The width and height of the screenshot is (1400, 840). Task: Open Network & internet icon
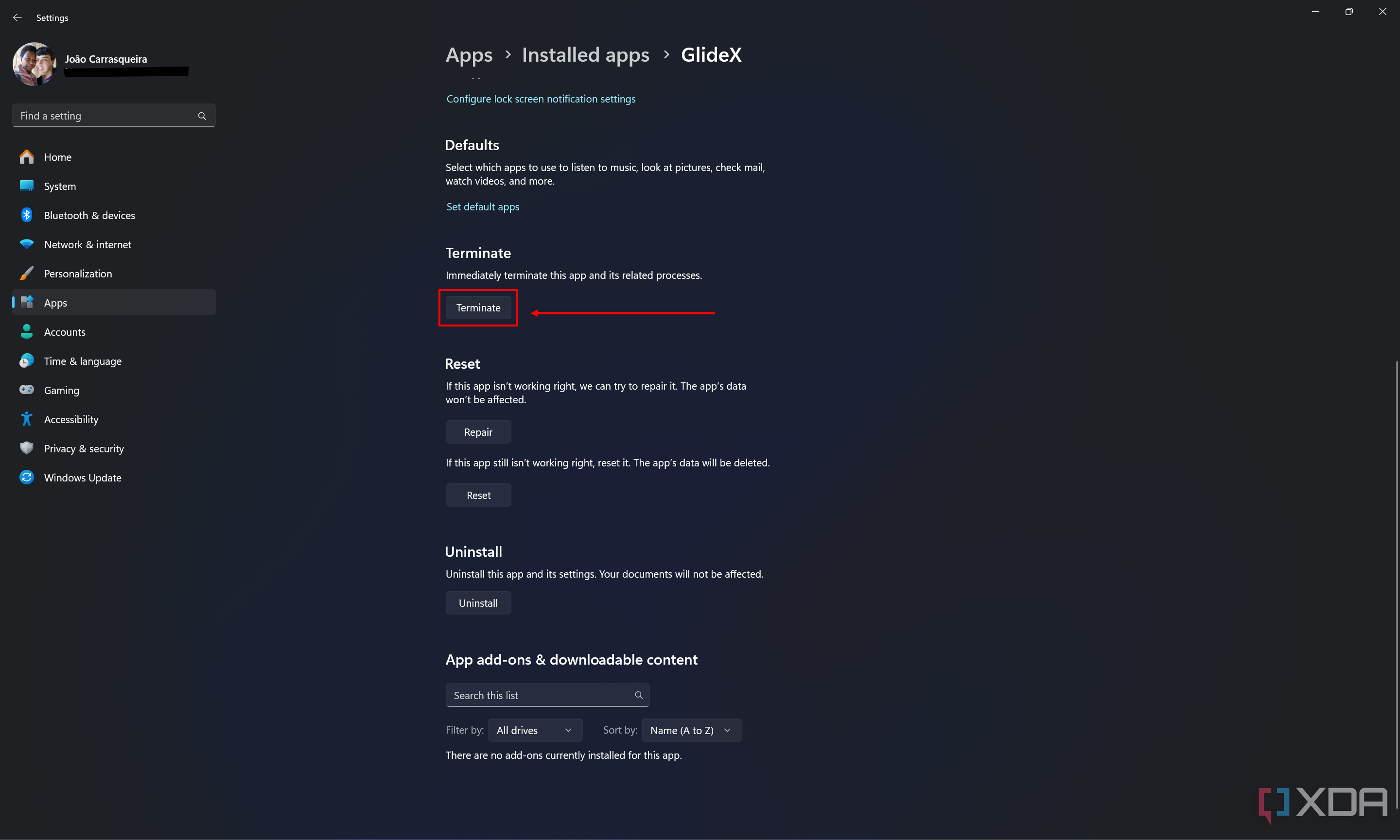[x=27, y=244]
